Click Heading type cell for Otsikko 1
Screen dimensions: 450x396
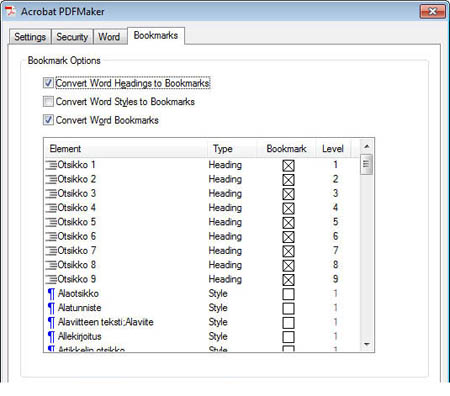(225, 165)
